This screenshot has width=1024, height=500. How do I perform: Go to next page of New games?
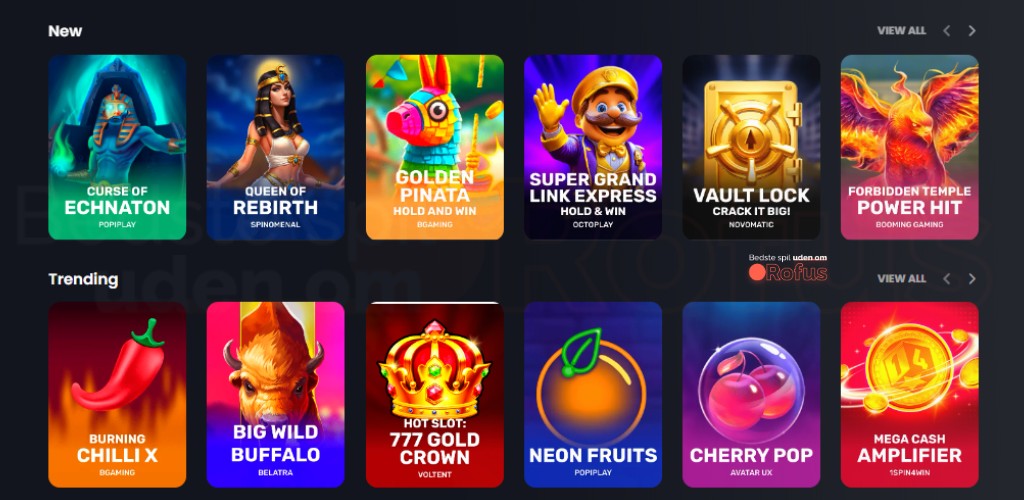coord(972,31)
